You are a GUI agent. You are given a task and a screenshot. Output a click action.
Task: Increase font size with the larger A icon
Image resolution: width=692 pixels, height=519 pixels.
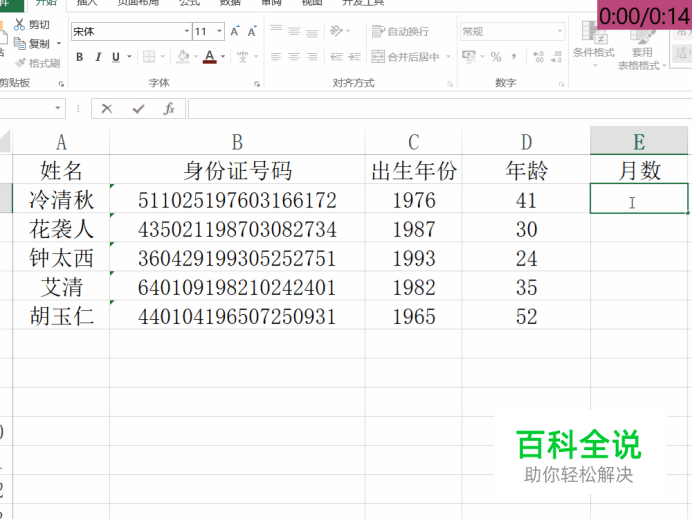coord(235,31)
